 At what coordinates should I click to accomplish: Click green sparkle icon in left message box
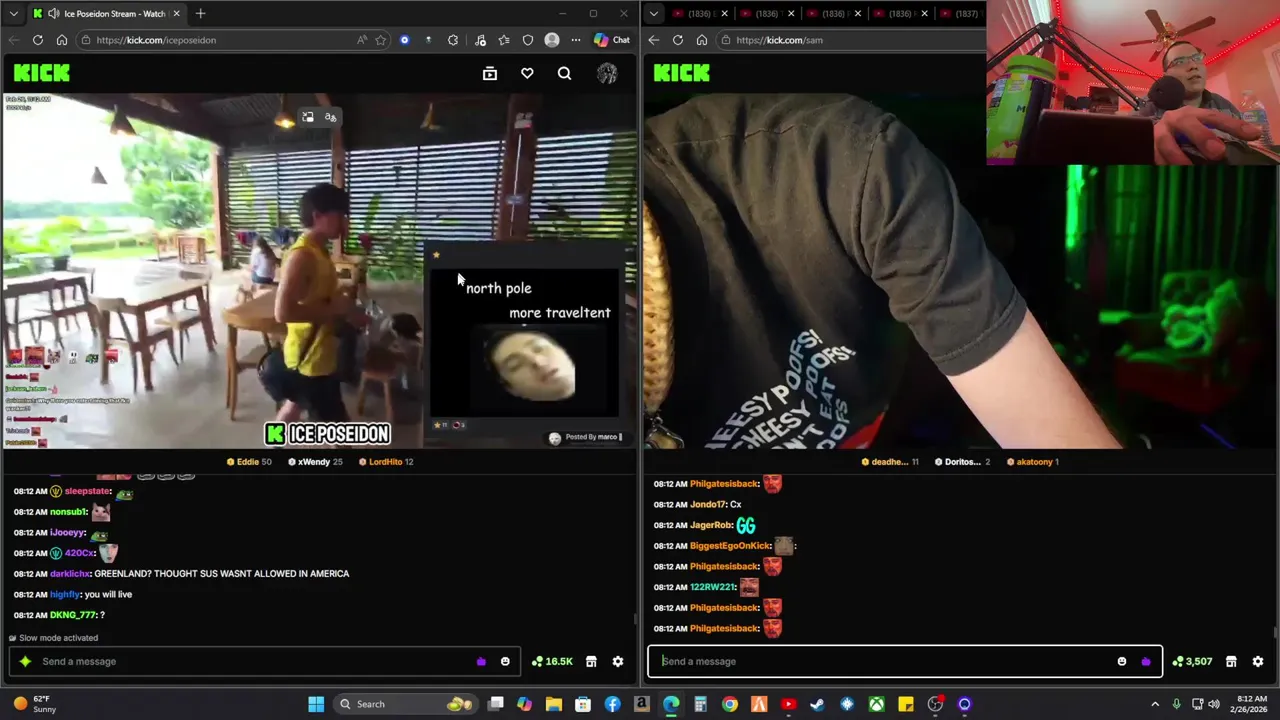25,661
